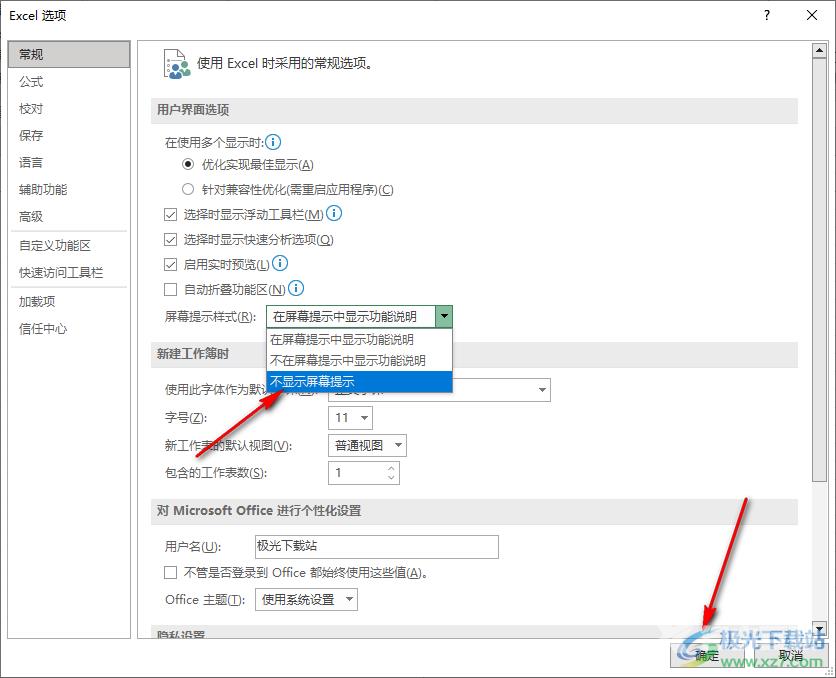Open the 字号 font size dropdown

coord(365,418)
